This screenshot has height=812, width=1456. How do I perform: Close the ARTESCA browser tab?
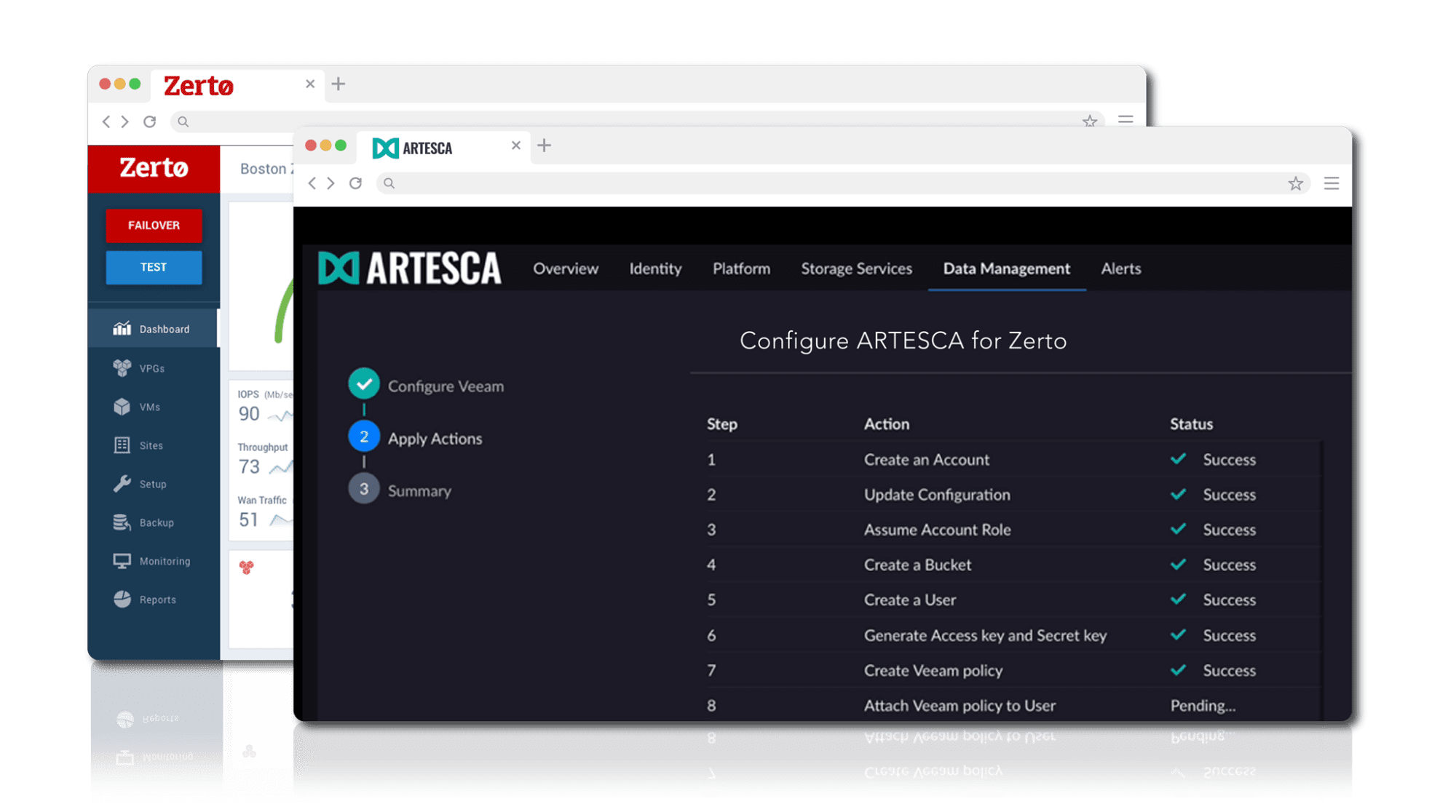point(515,146)
